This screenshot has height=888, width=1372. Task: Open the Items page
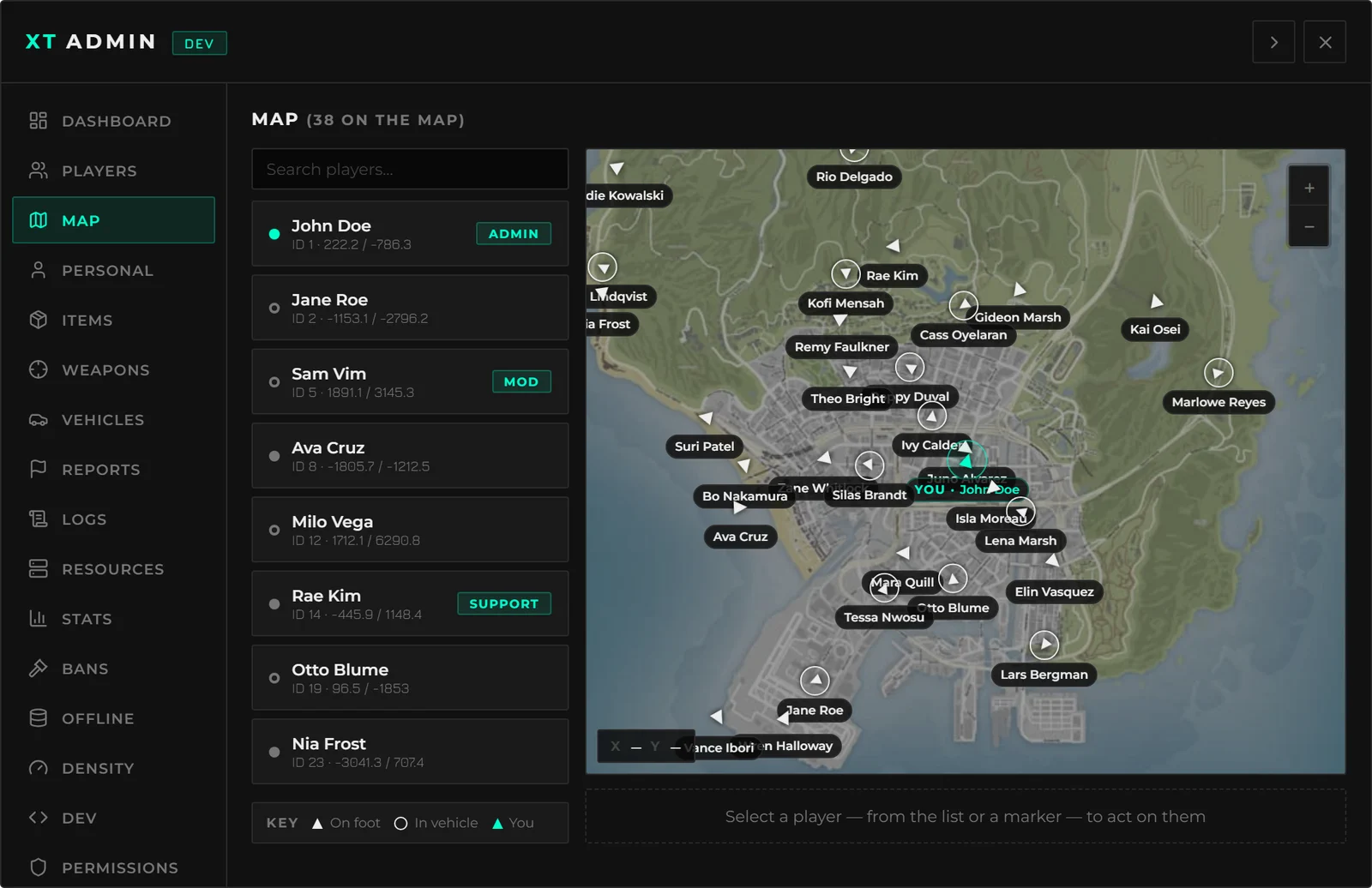tap(113, 320)
